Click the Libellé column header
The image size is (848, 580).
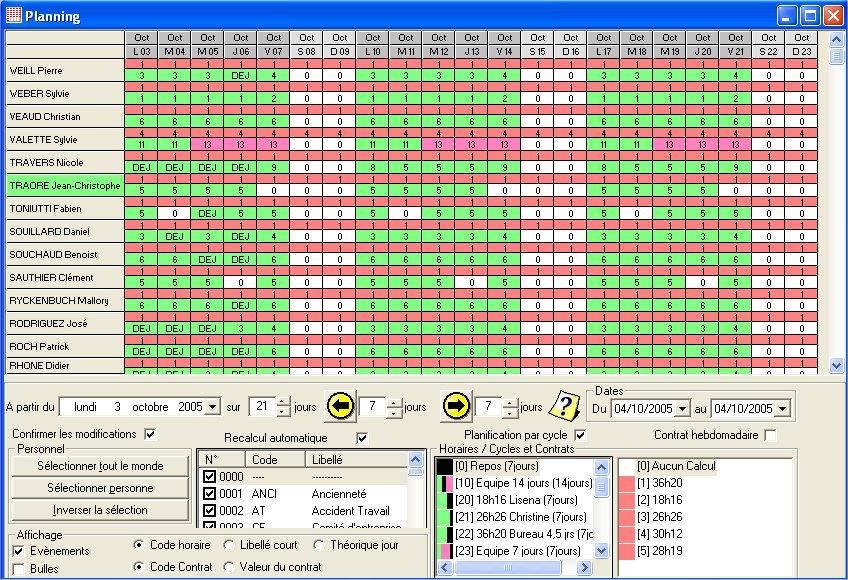(x=357, y=459)
